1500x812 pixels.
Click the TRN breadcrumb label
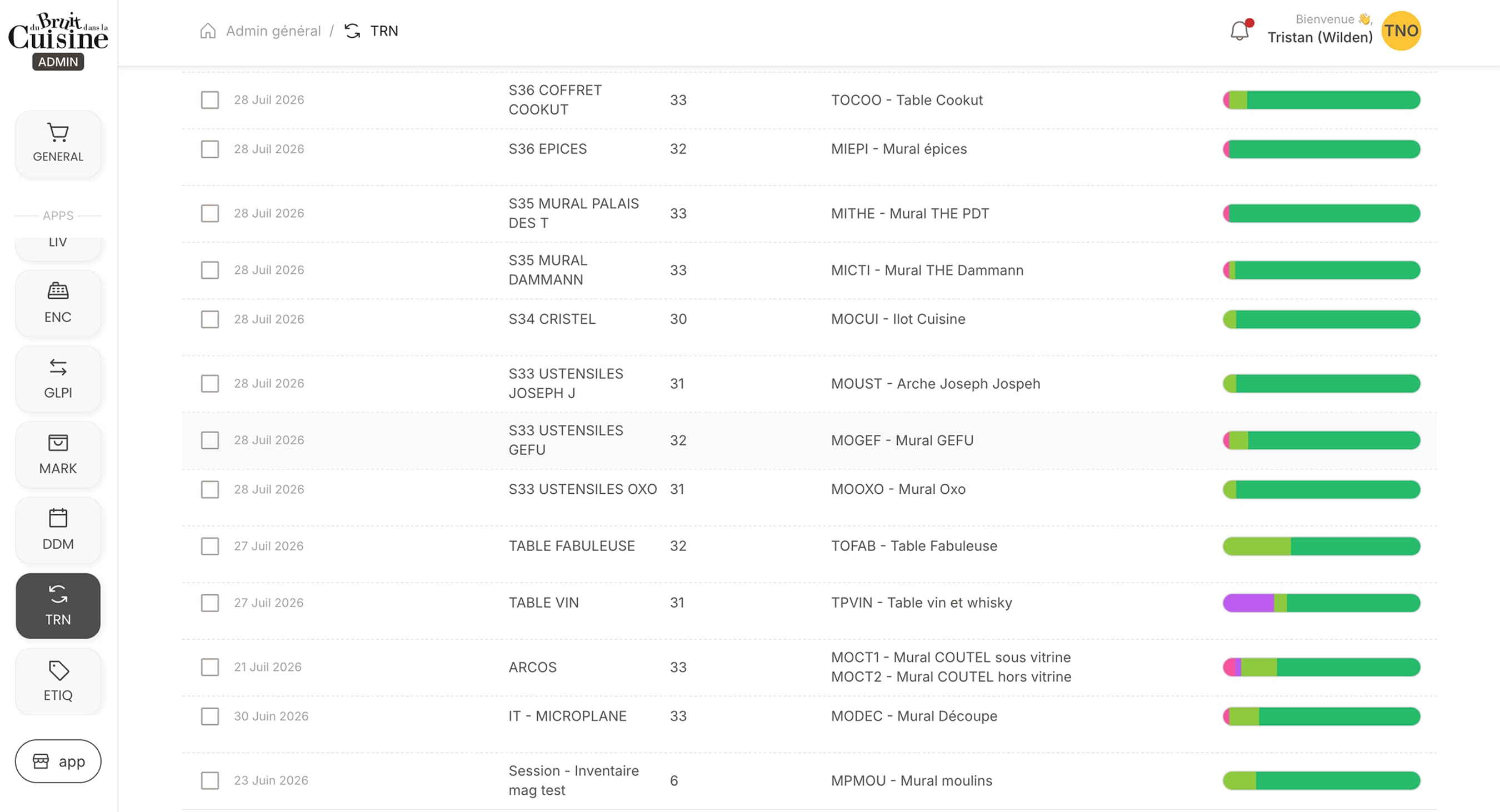coord(384,31)
